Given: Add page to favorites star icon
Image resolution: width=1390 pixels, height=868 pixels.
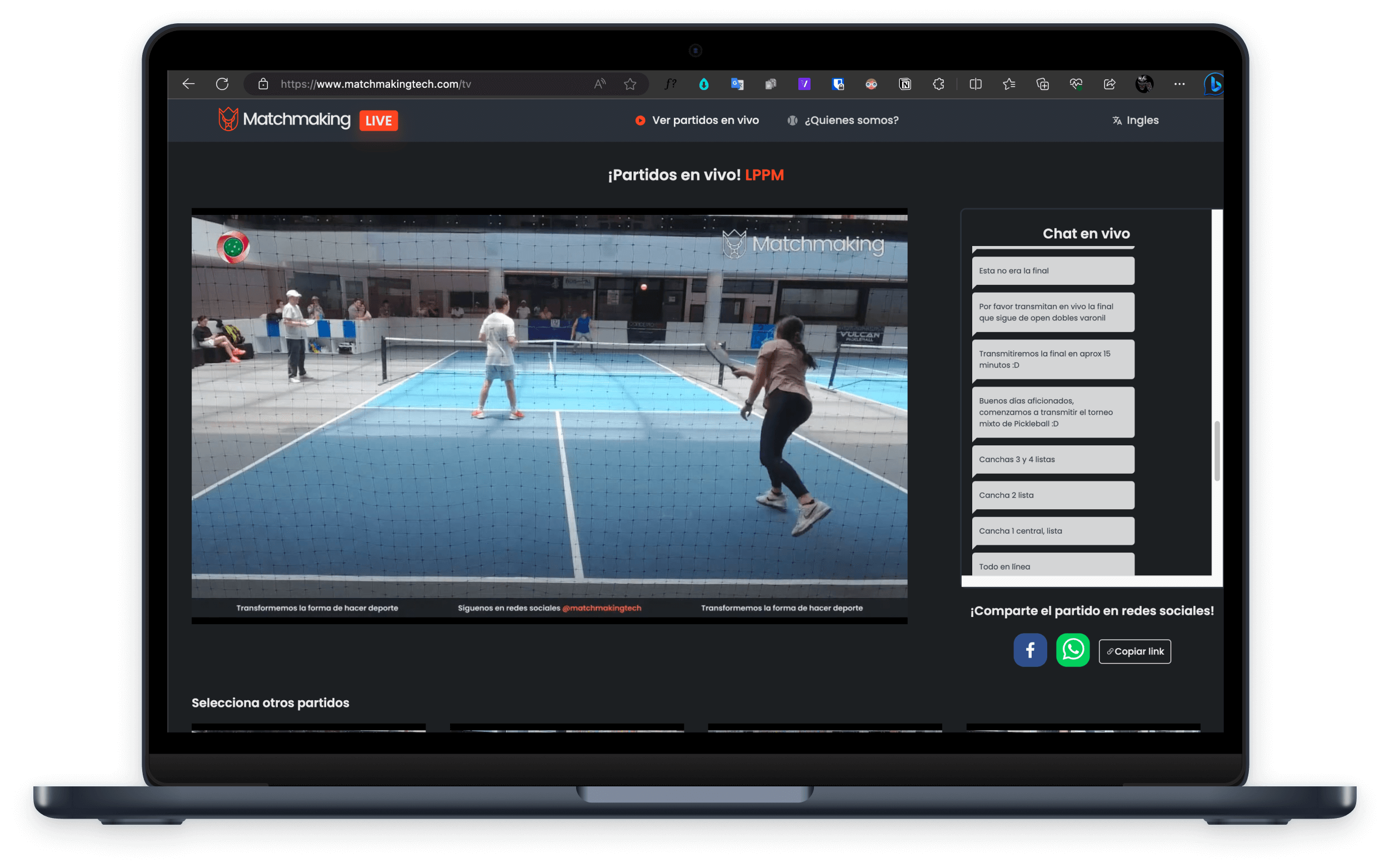Looking at the screenshot, I should pyautogui.click(x=630, y=84).
